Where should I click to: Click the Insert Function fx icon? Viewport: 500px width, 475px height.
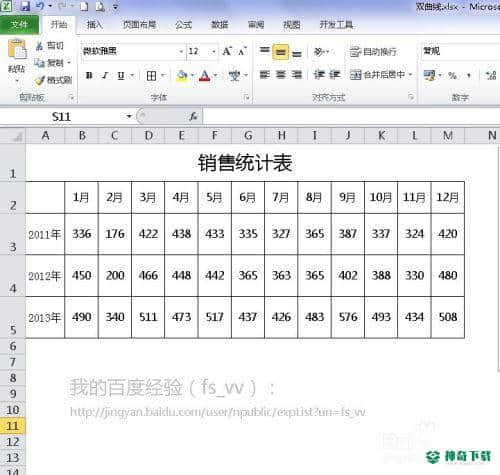pyautogui.click(x=193, y=116)
